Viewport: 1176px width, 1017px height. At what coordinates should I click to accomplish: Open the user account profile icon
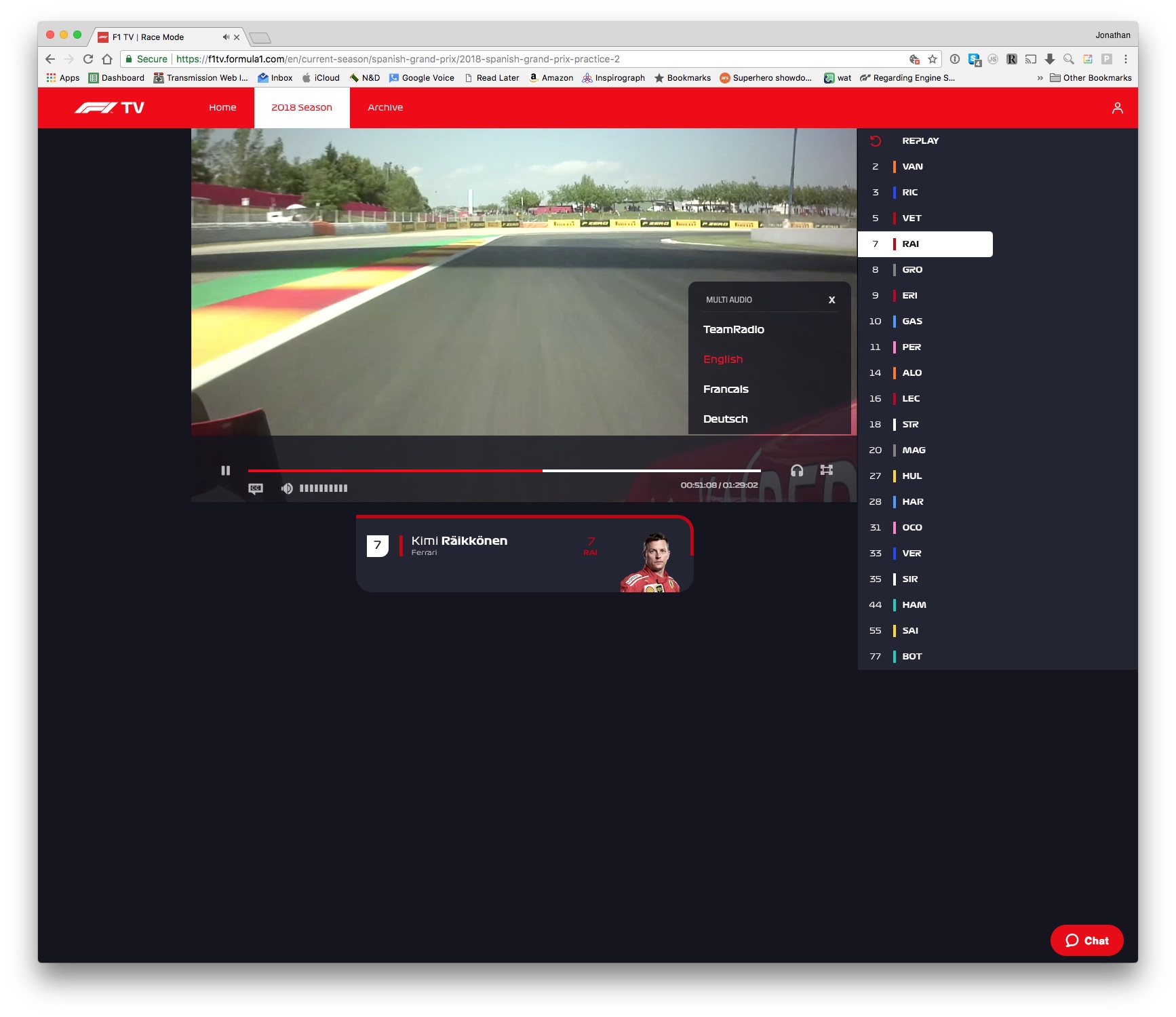coord(1117,108)
